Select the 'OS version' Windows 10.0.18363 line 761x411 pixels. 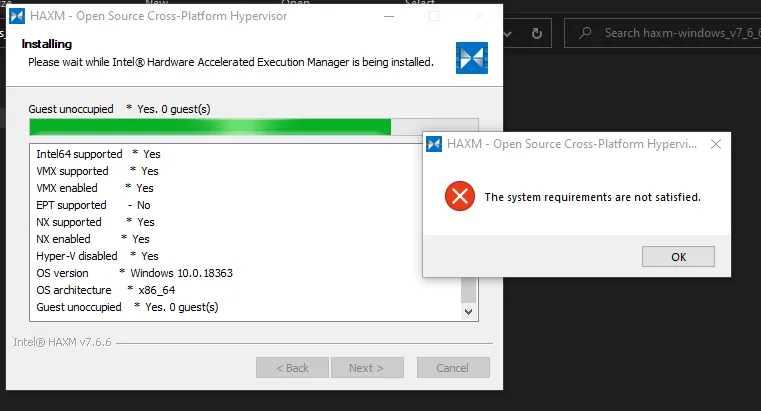(x=134, y=273)
